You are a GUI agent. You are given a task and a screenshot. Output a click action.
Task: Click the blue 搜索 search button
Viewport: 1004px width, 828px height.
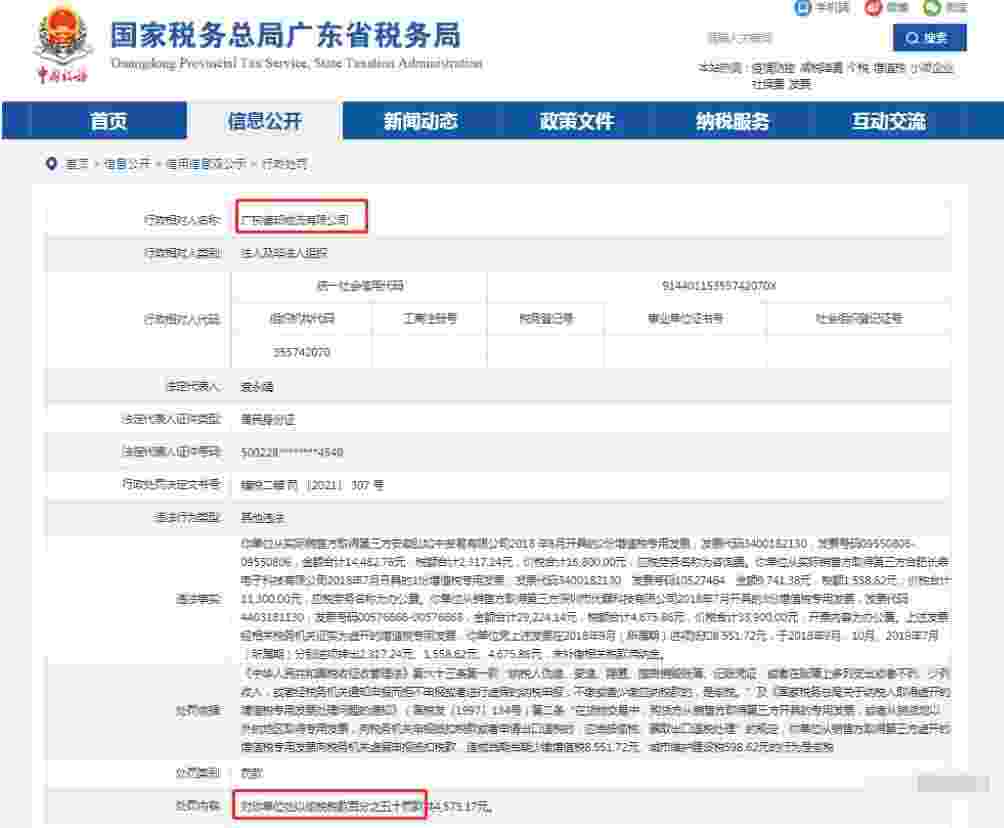coord(930,38)
